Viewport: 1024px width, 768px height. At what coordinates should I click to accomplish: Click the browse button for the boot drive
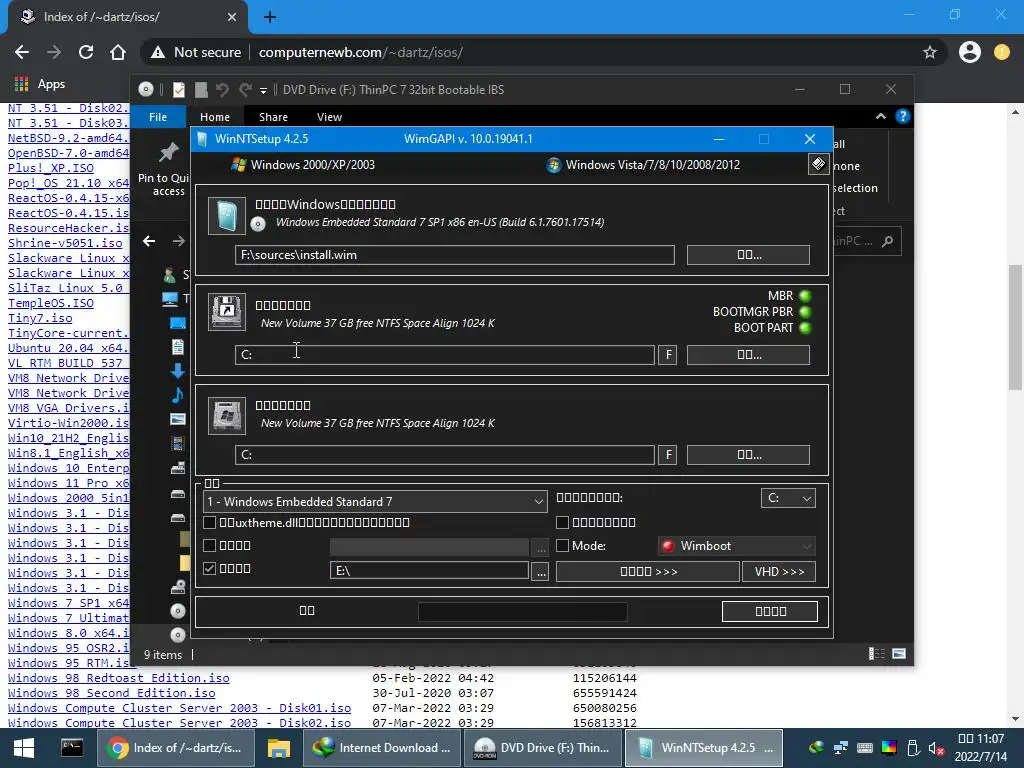click(x=748, y=355)
